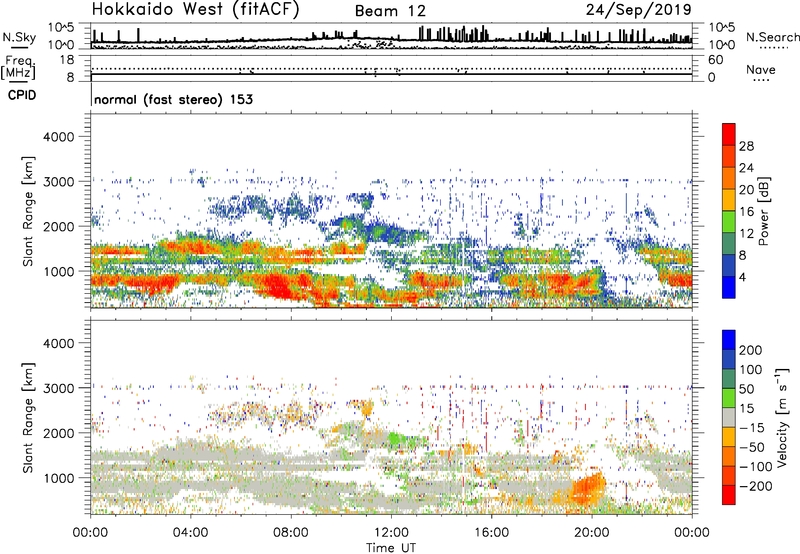Pick the light green 15–50 Velocity segment
This screenshot has width=800, height=554.
point(729,398)
